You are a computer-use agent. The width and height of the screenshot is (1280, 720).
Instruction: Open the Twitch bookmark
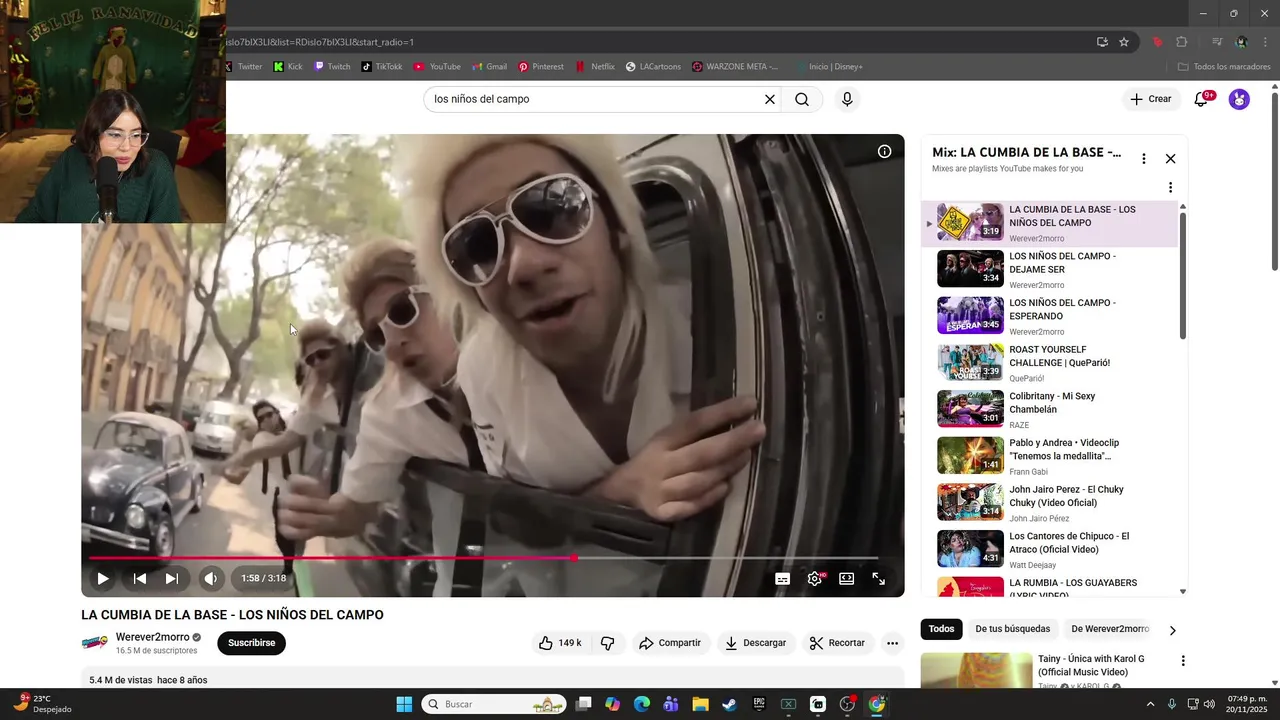[x=332, y=67]
